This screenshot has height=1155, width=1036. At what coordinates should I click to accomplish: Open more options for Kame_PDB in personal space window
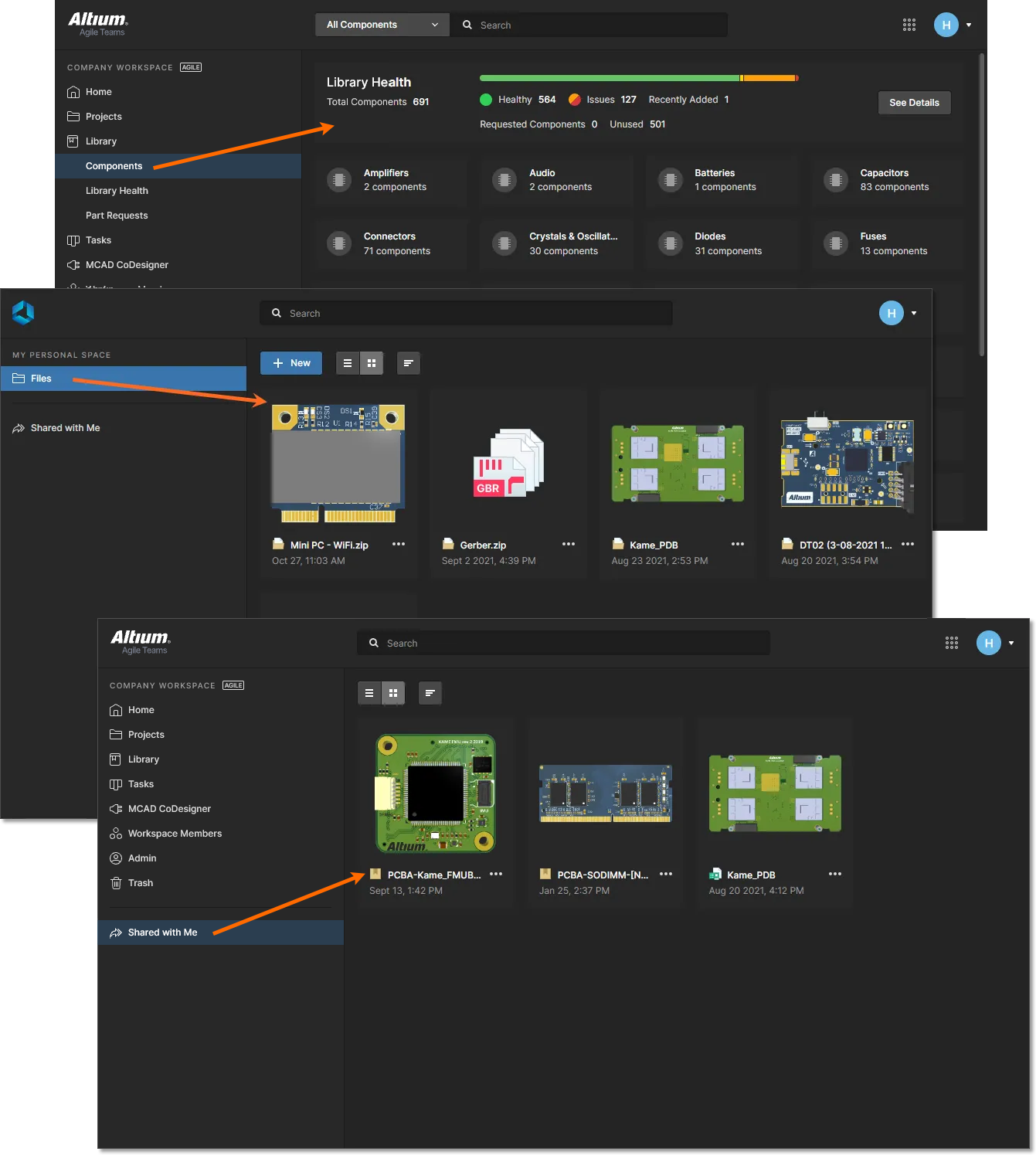[738, 545]
